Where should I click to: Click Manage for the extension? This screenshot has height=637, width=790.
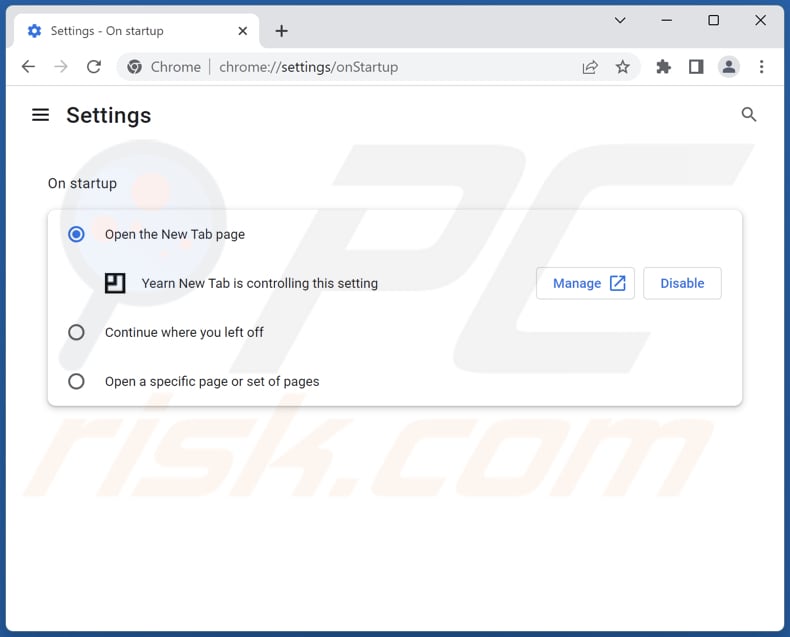click(x=585, y=283)
